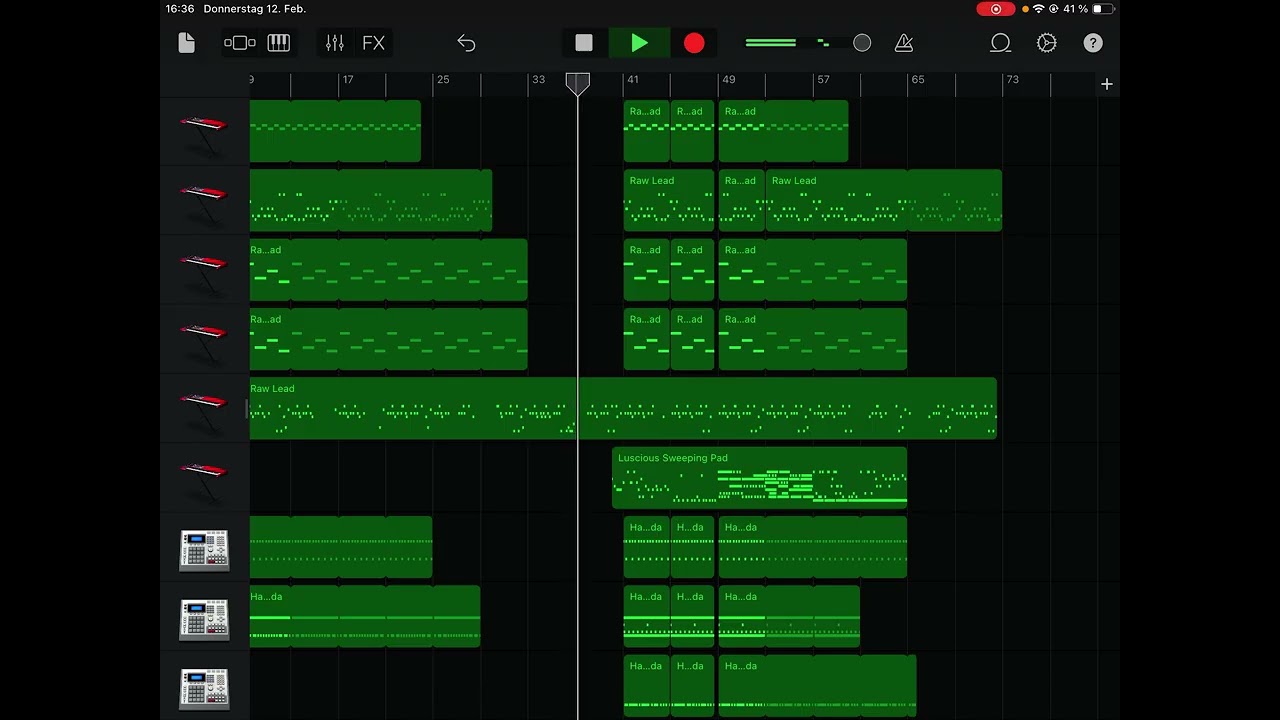Add a song section with plus

pos(1107,85)
